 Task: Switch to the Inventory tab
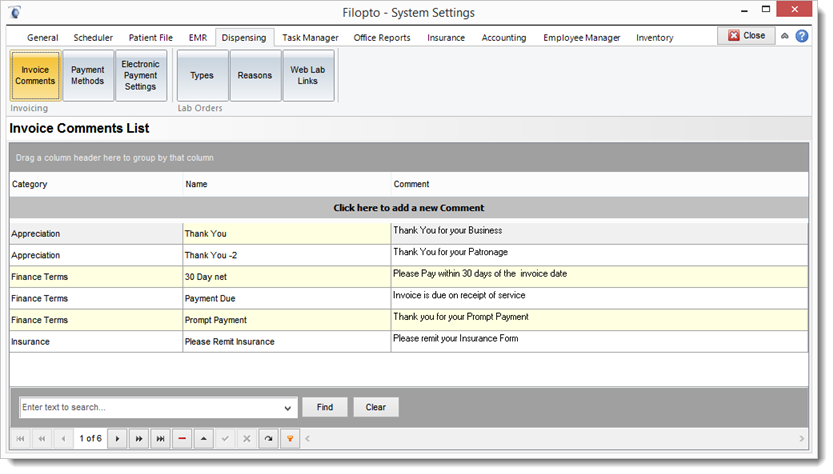tap(654, 38)
